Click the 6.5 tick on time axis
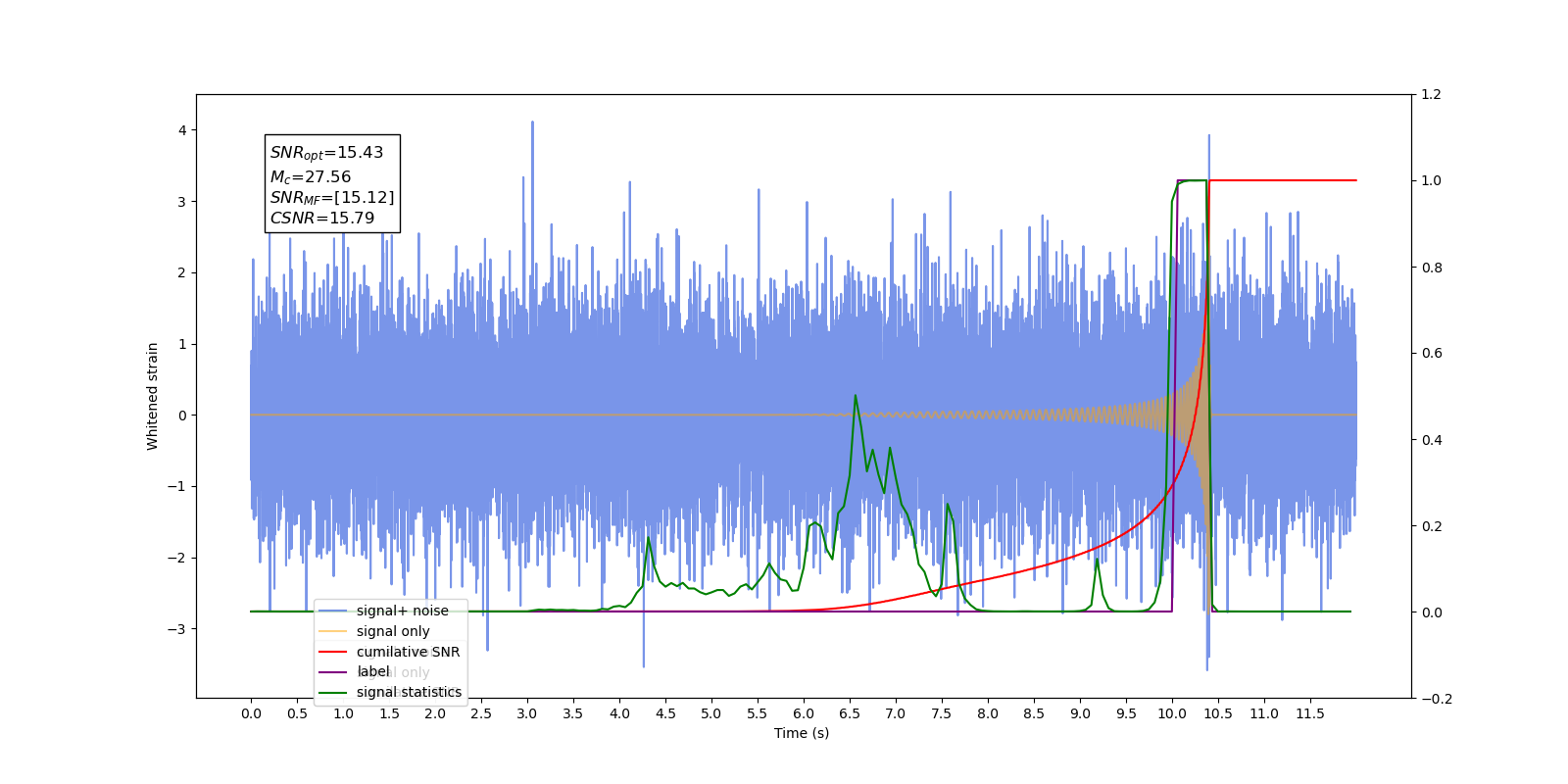Viewport: 1568px width, 784px height. [x=850, y=713]
